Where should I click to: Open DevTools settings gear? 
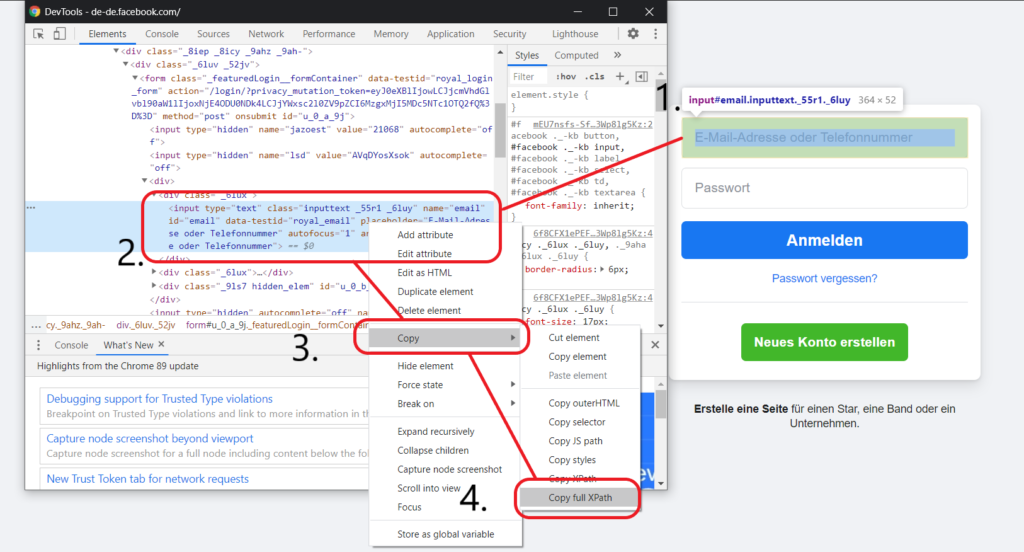(x=633, y=34)
